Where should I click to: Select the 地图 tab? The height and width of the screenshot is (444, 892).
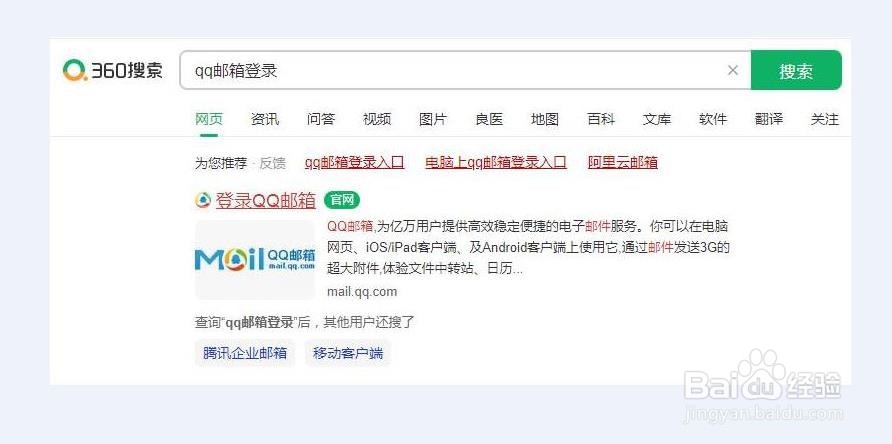[545, 120]
